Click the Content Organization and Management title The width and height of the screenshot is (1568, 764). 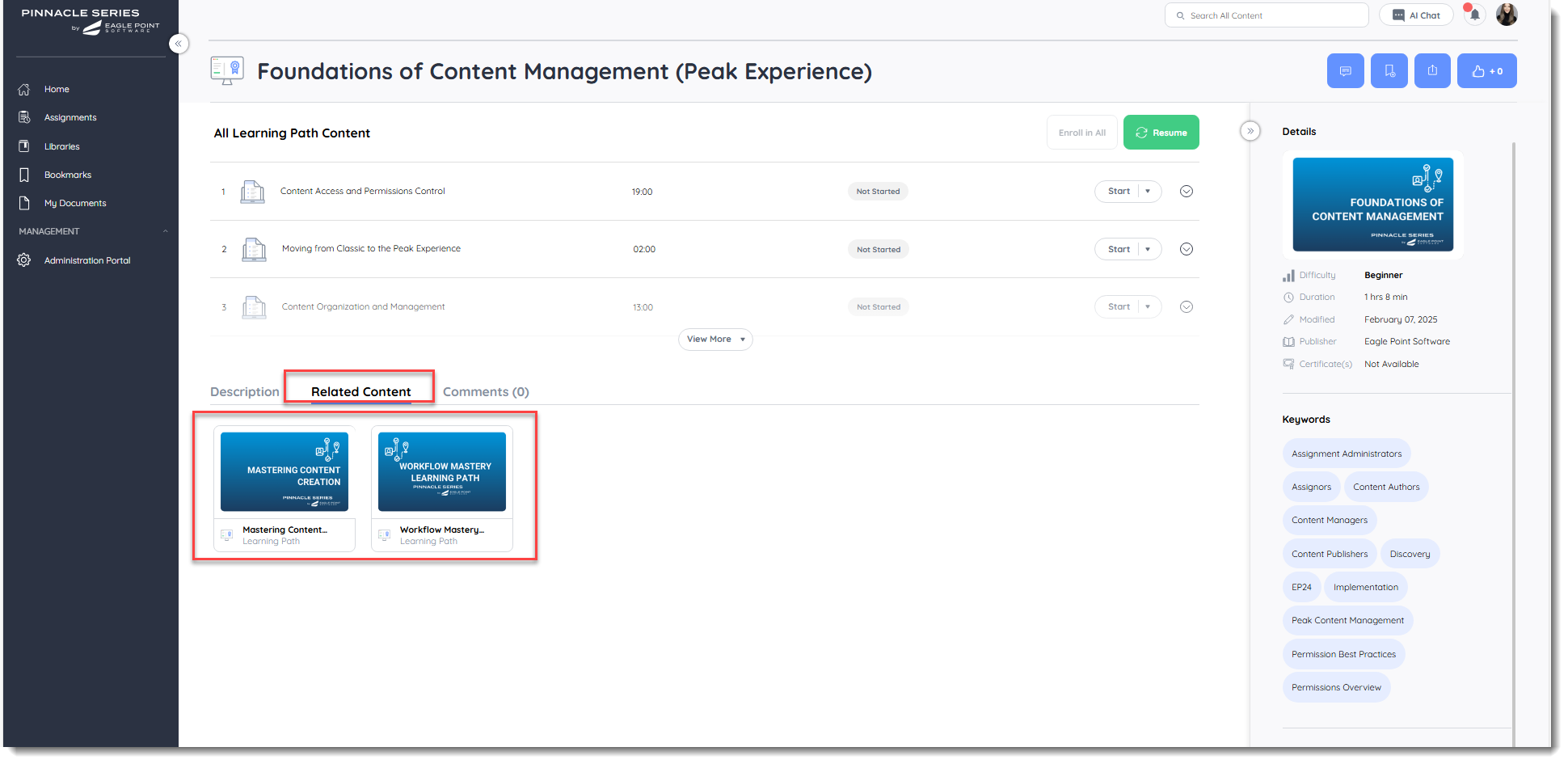click(363, 307)
